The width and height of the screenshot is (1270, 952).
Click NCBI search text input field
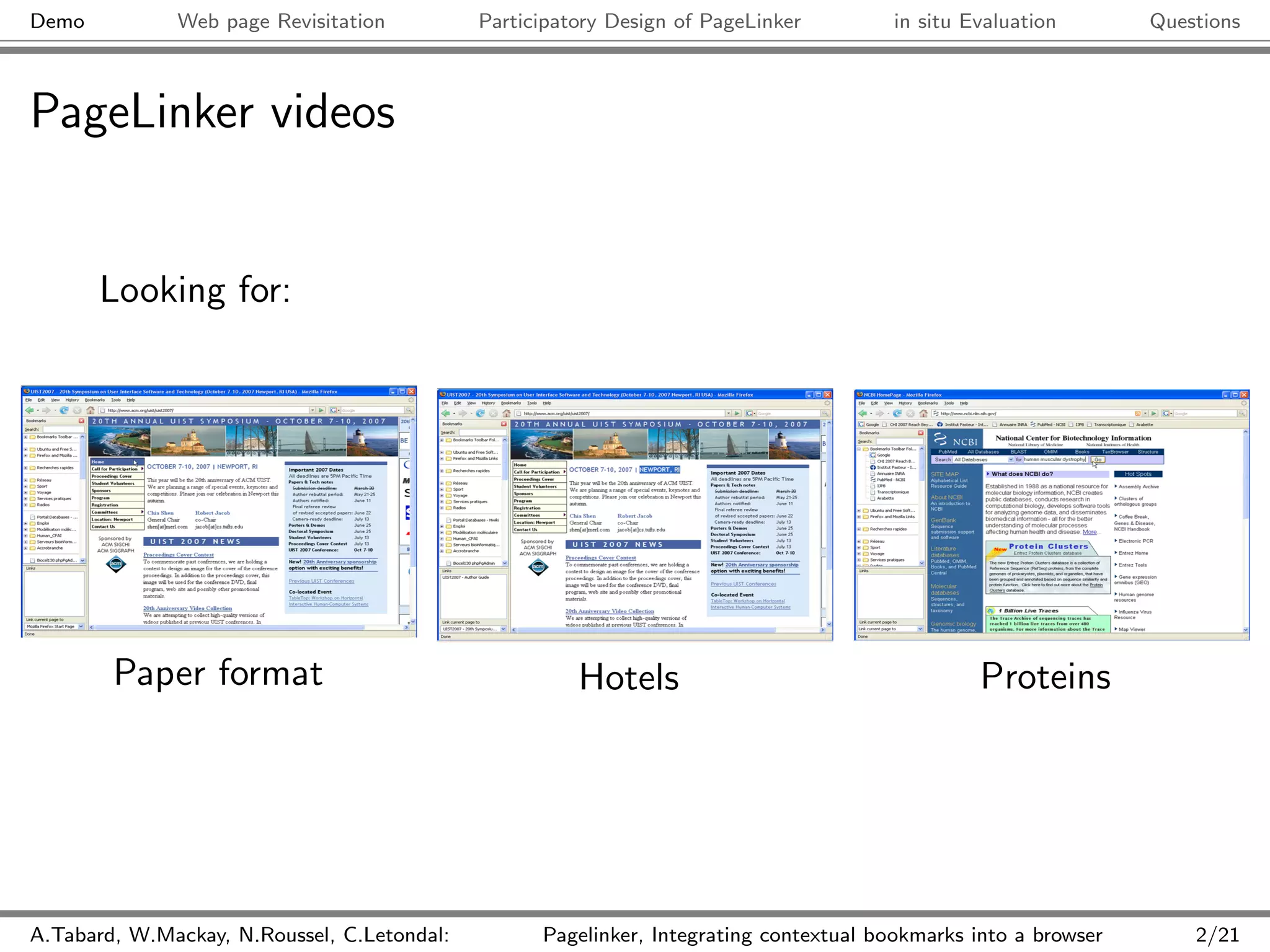[x=1054, y=460]
